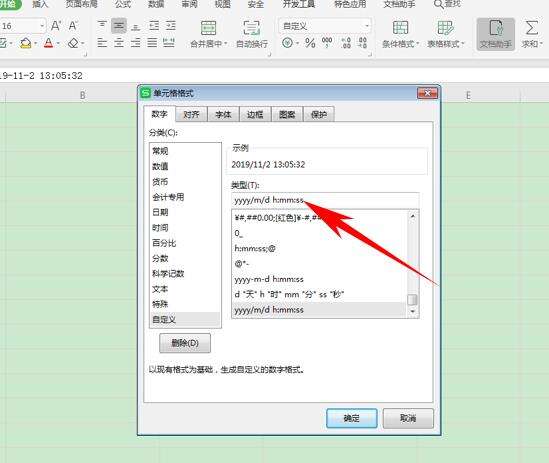Open the conditional formatting icon
Screen dimensions: 549x463
coord(400,28)
